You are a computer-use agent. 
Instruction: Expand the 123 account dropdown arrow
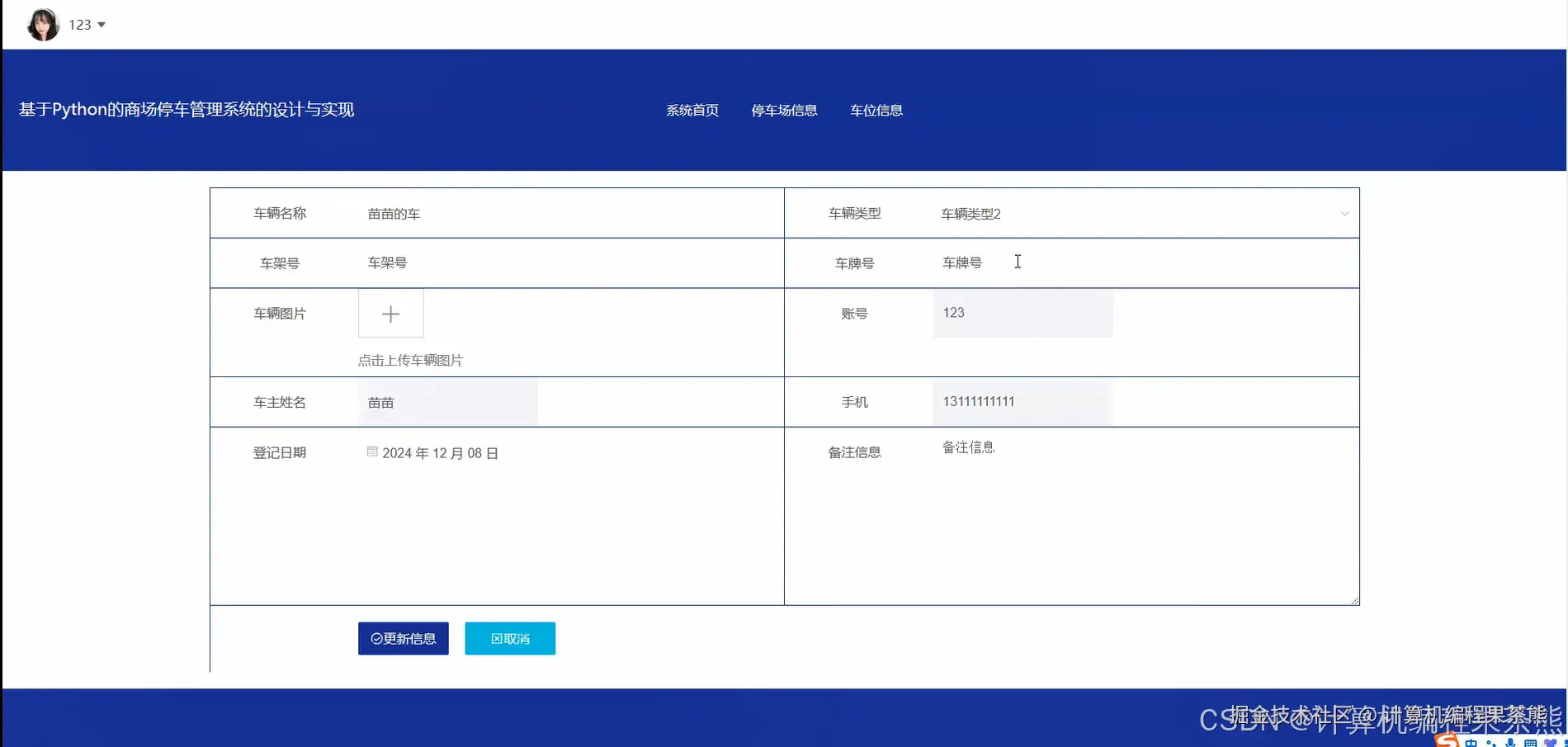point(102,25)
